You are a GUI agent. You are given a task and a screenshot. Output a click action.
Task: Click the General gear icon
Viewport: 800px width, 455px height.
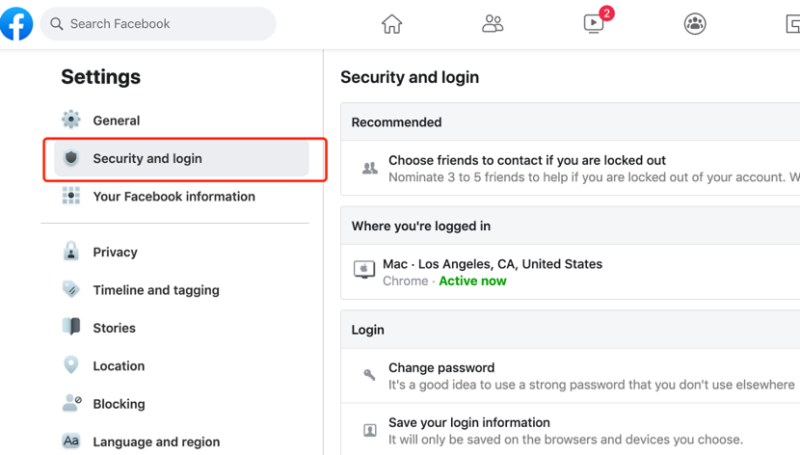pos(71,120)
